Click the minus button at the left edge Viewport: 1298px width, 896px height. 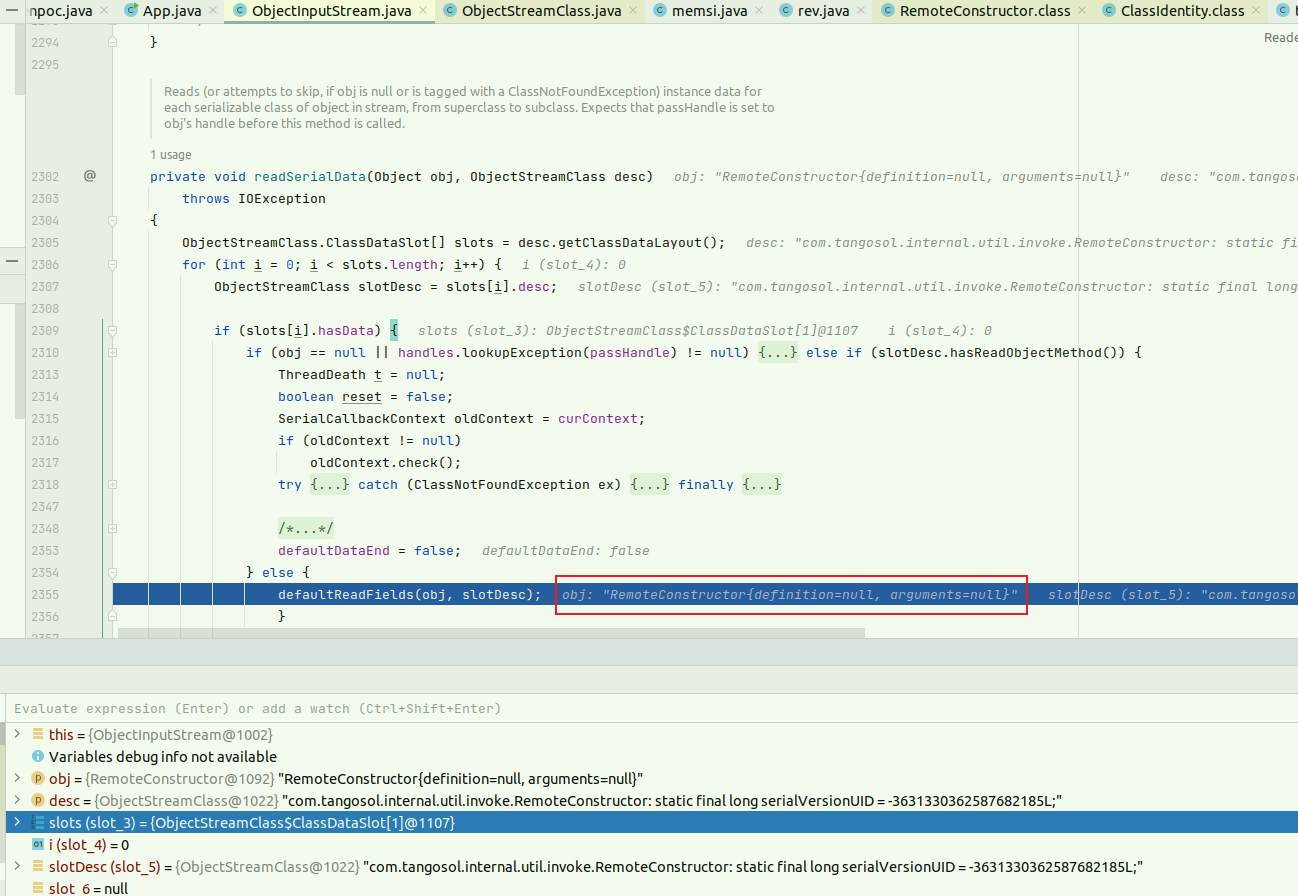(x=11, y=260)
